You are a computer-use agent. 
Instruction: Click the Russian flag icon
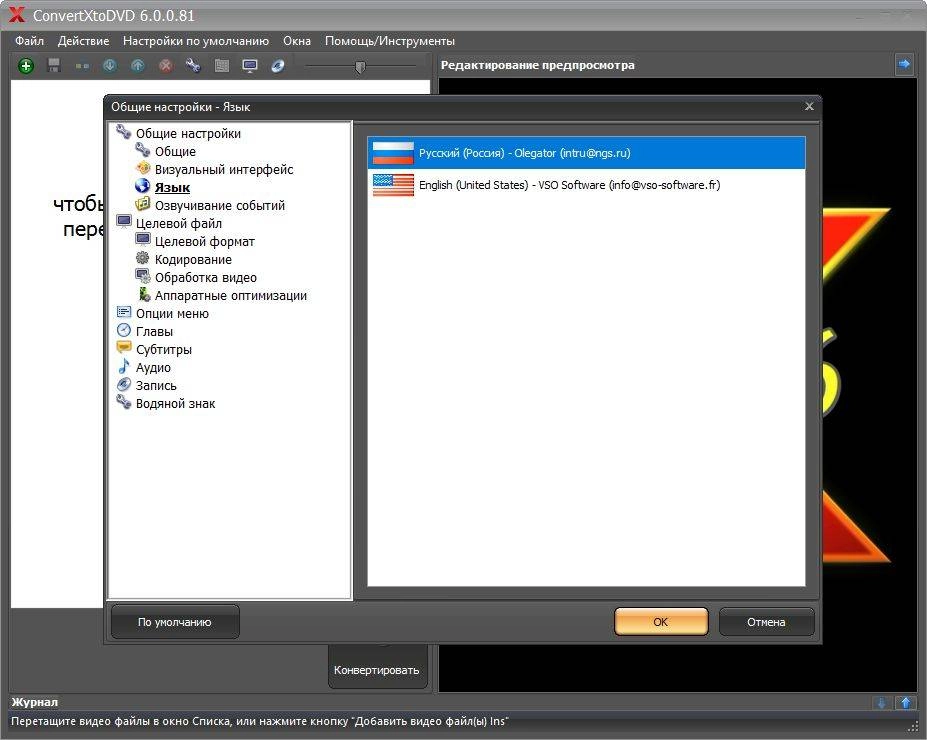[393, 153]
